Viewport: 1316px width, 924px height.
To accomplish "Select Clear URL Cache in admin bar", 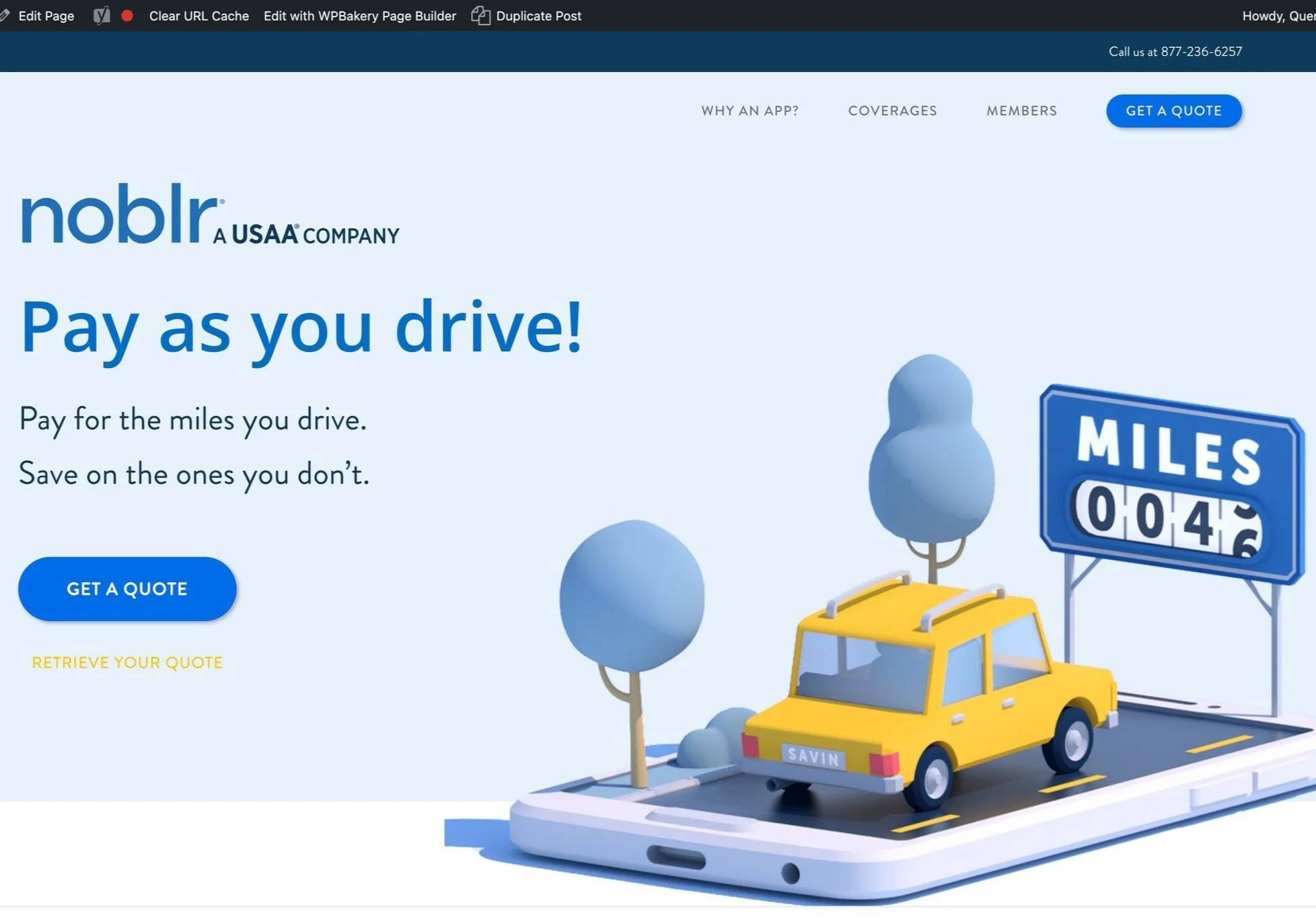I will pyautogui.click(x=198, y=15).
